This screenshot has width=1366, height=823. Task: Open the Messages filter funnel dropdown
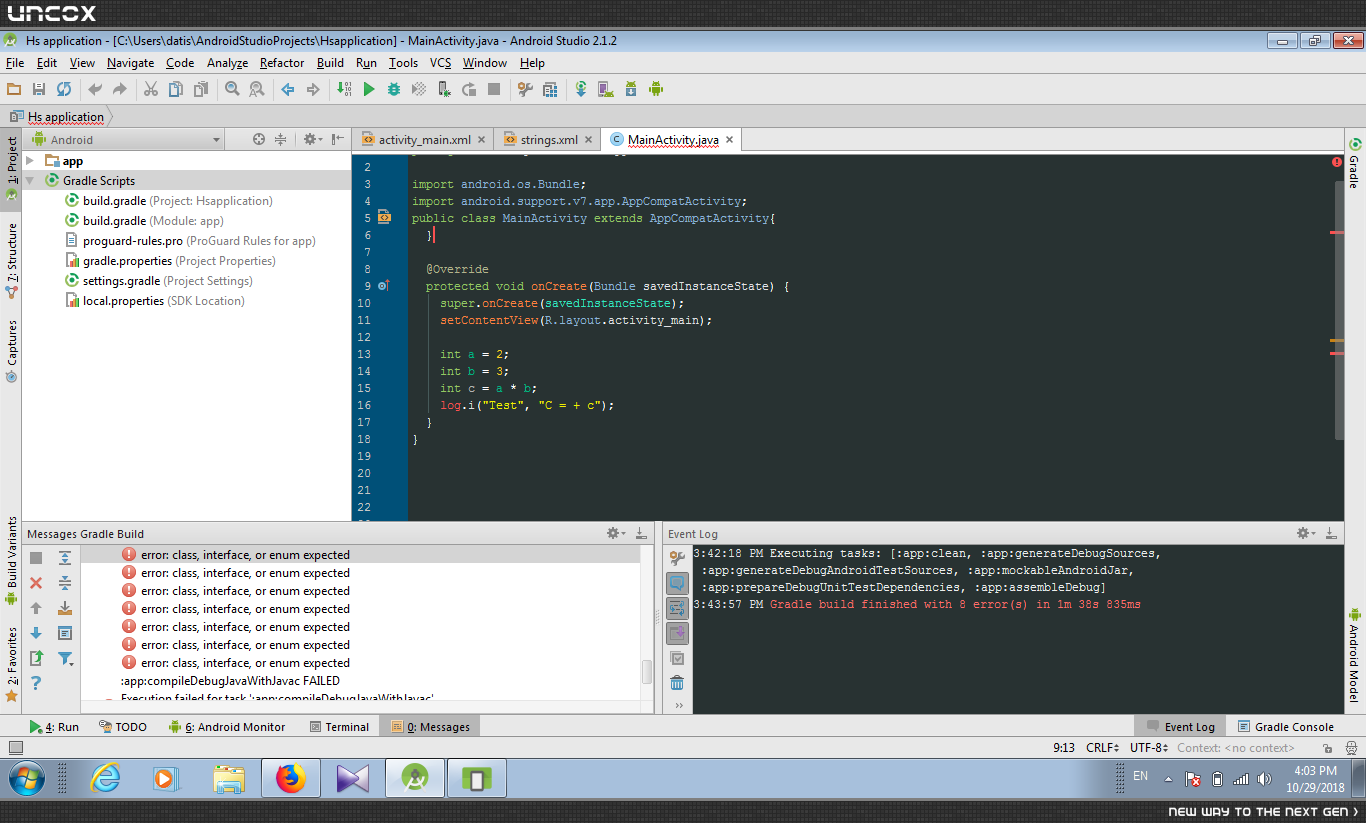coord(65,658)
